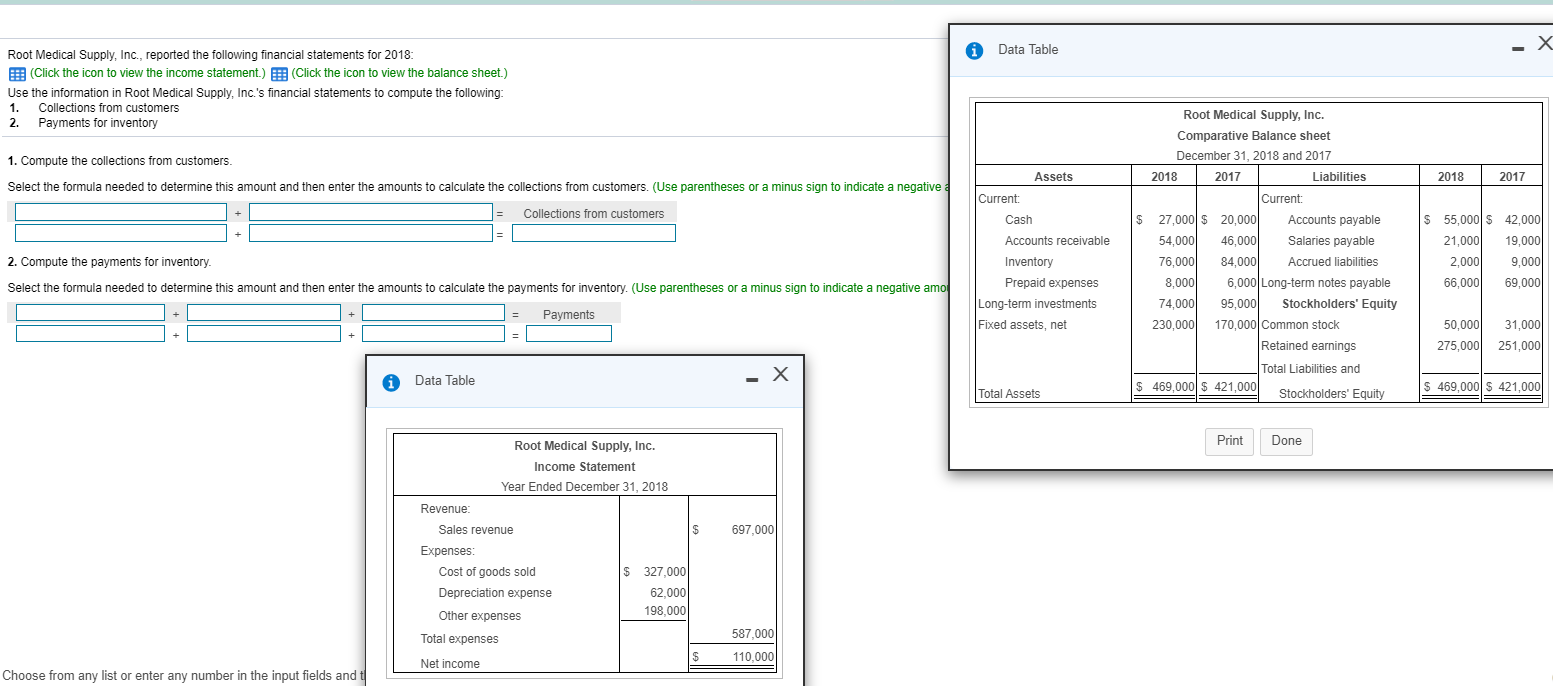Image resolution: width=1553 pixels, height=686 pixels.
Task: Minimize the income statement Data Table window
Action: pyautogui.click(x=751, y=380)
